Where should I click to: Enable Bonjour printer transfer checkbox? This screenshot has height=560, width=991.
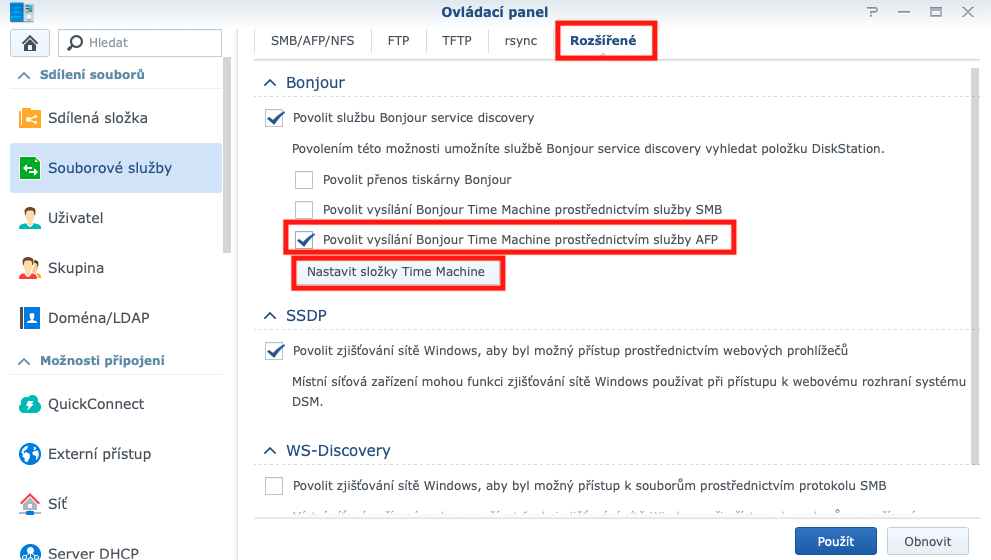(304, 180)
